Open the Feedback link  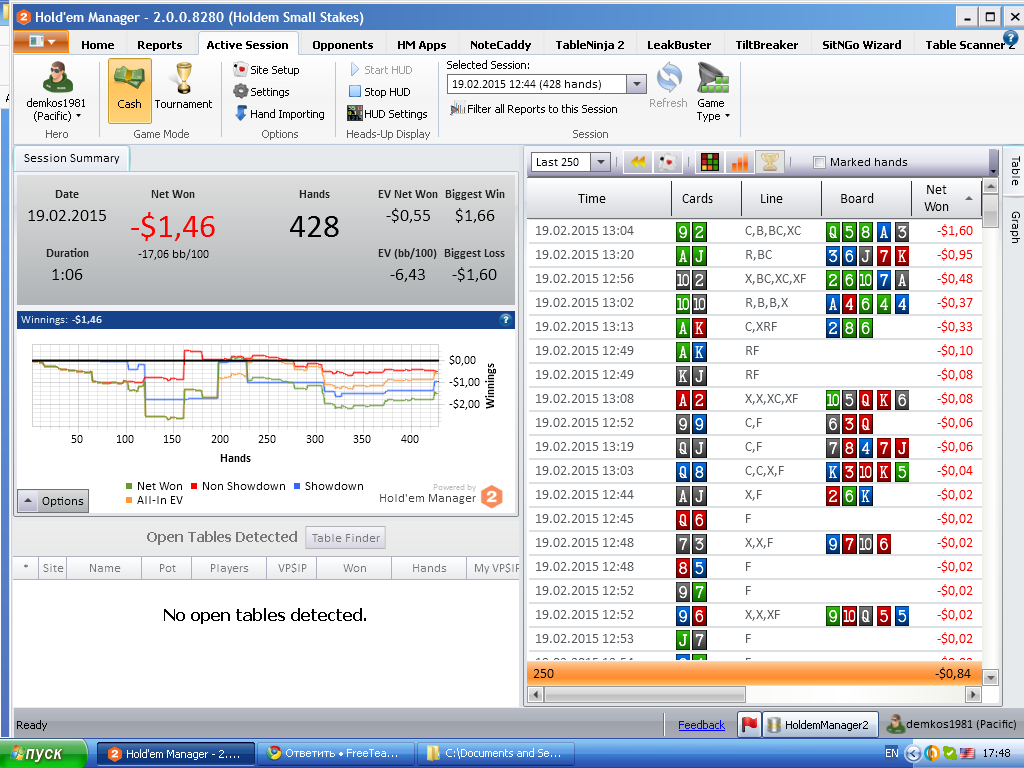701,725
